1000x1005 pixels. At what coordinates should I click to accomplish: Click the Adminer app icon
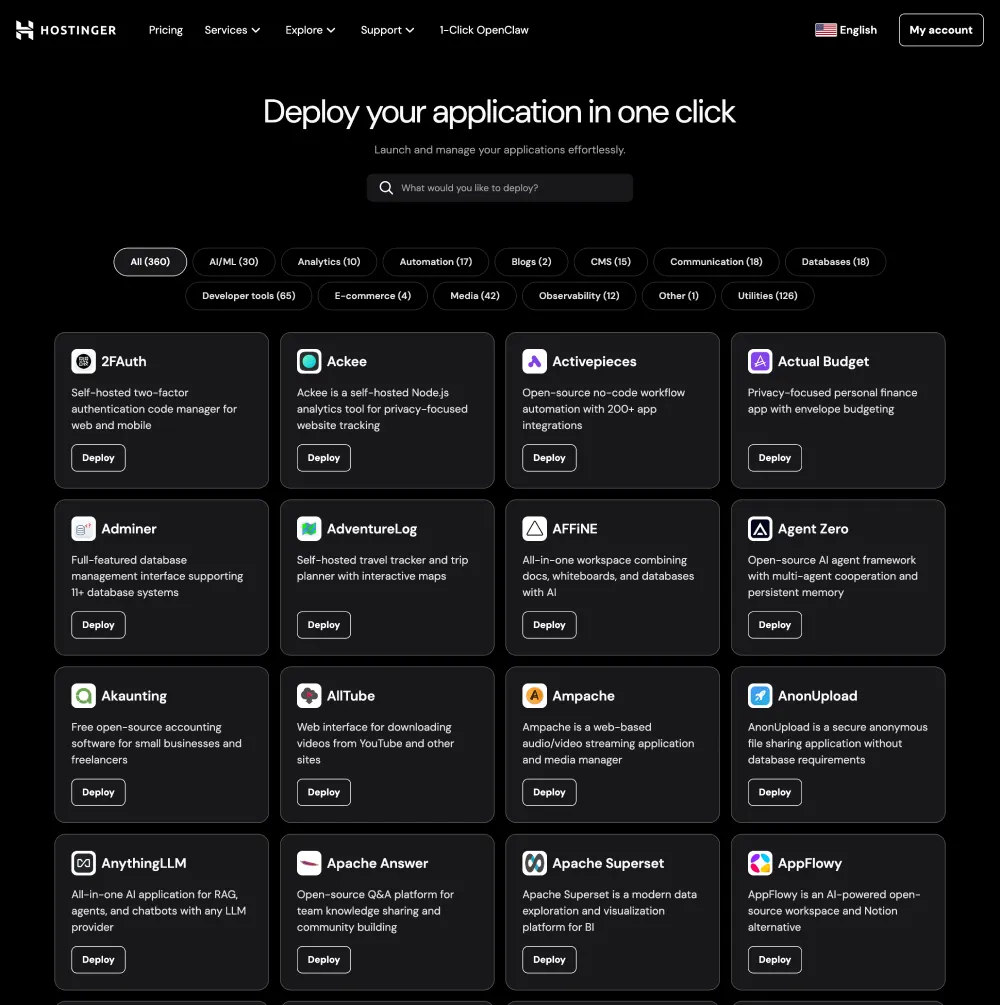(83, 529)
